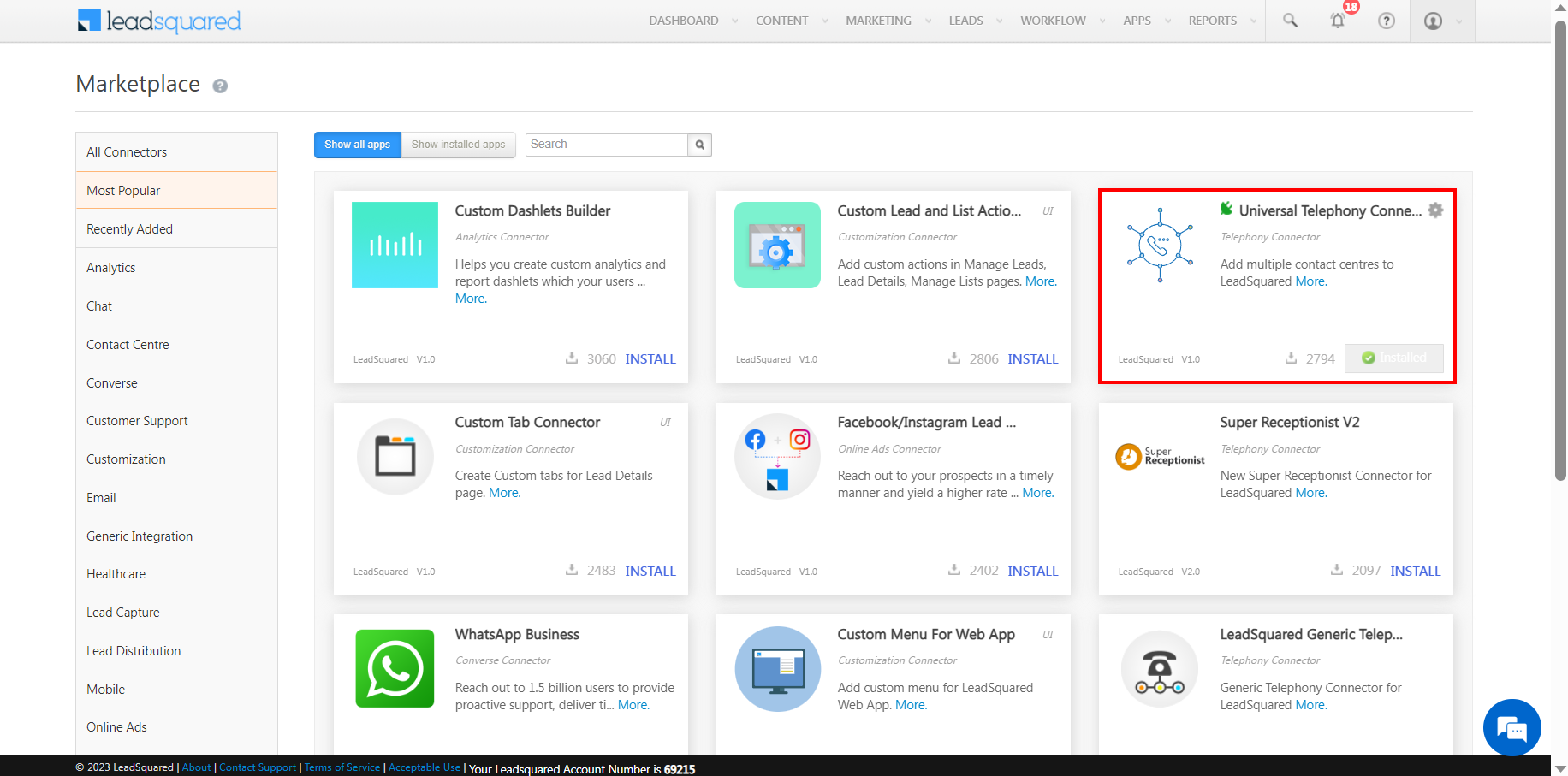Open More link for Super Receptionist V2

click(x=1311, y=493)
